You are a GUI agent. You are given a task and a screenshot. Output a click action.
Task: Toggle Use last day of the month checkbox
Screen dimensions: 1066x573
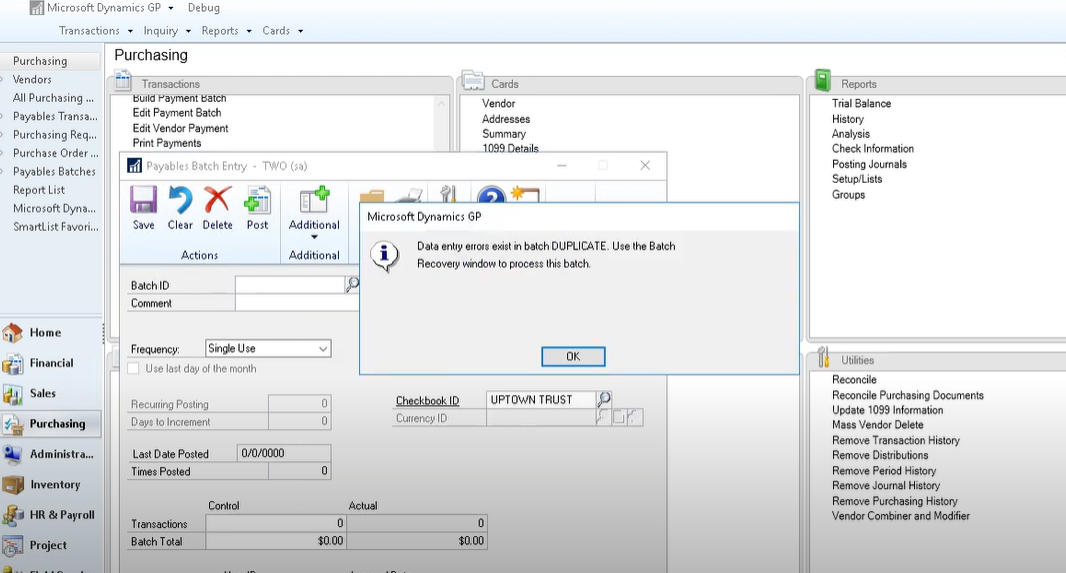click(134, 369)
